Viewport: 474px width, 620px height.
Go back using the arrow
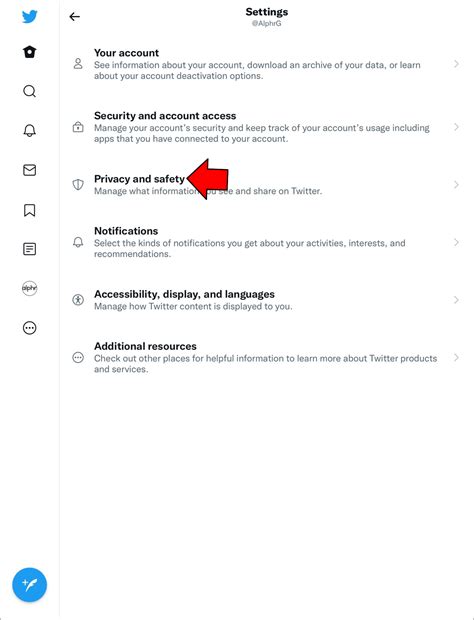tap(74, 17)
